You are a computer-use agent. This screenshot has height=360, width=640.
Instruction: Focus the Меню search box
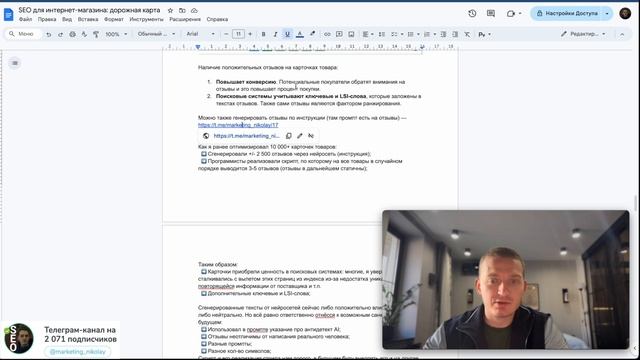click(x=24, y=34)
